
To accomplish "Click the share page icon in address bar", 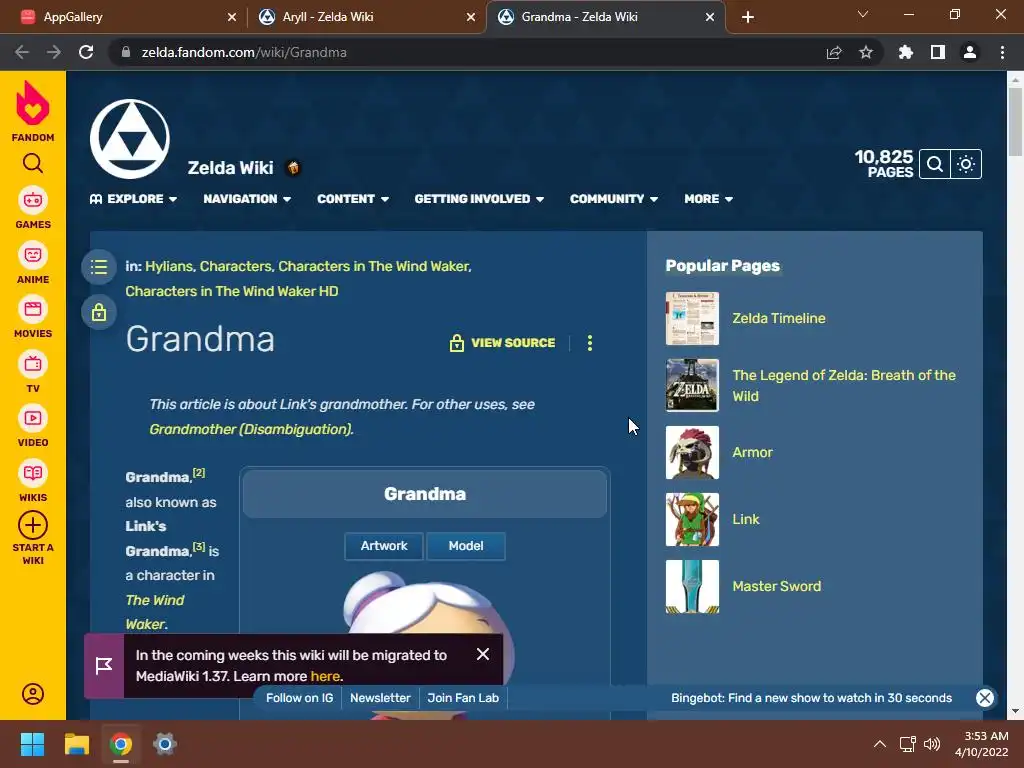I will (x=834, y=52).
